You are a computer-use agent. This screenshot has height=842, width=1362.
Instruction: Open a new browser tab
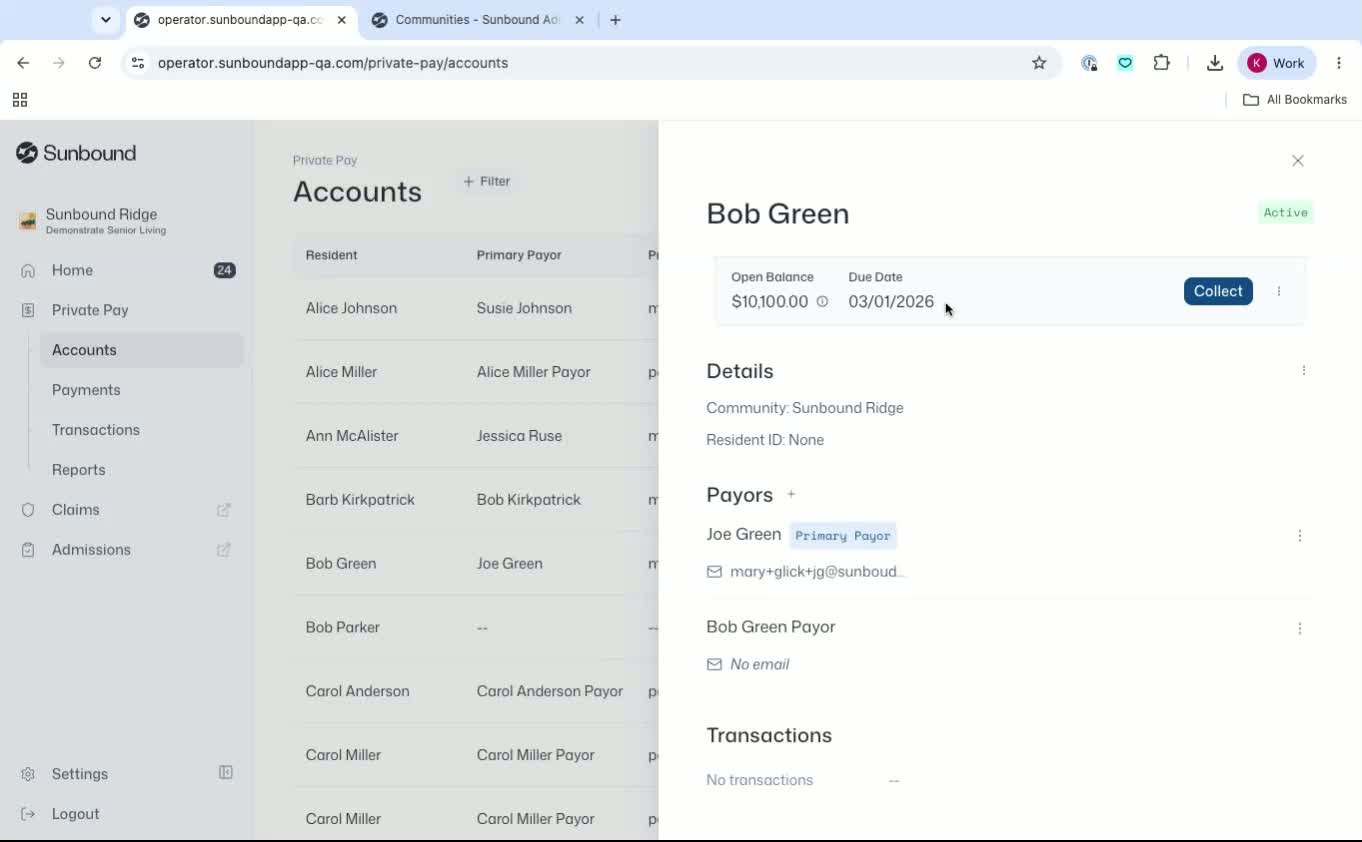pyautogui.click(x=615, y=20)
